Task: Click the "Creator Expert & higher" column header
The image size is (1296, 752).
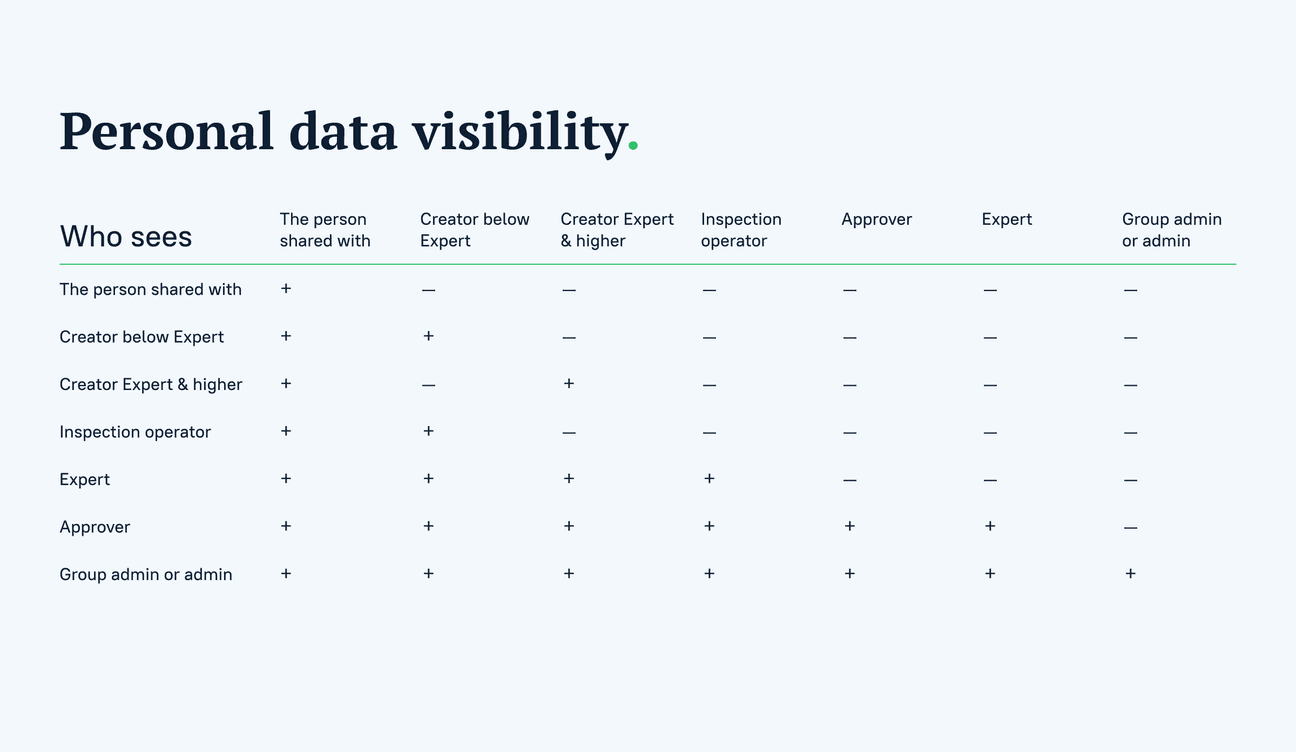Action: 617,230
